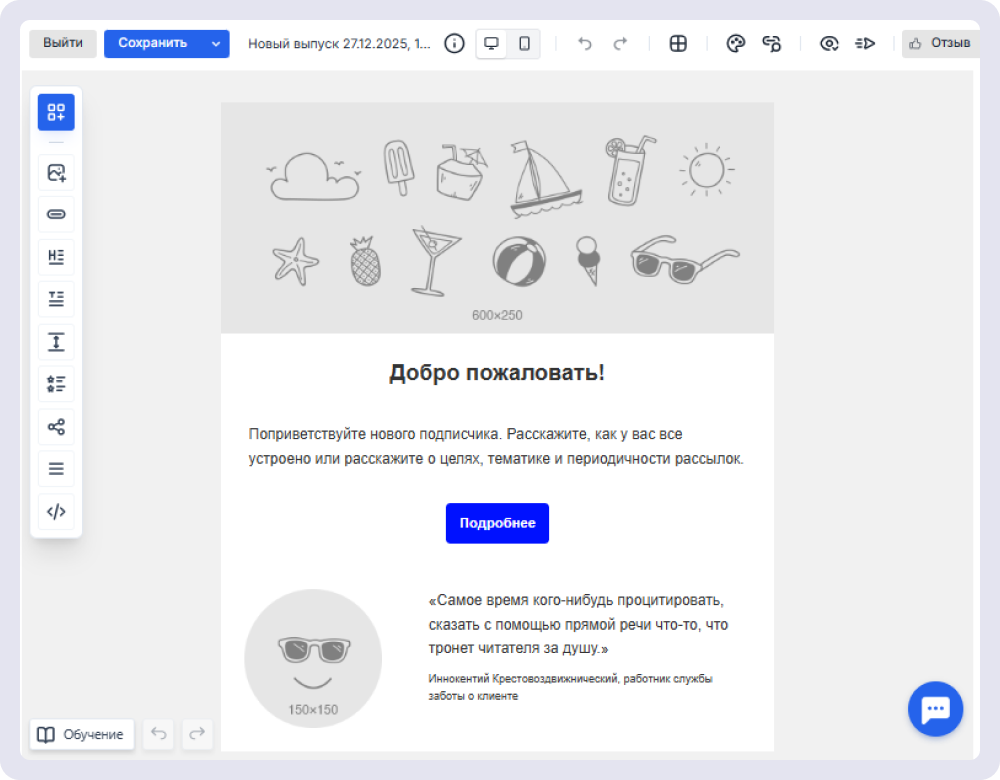This screenshot has height=780, width=1000.
Task: Open the Отзыв feedback button
Action: tap(939, 43)
